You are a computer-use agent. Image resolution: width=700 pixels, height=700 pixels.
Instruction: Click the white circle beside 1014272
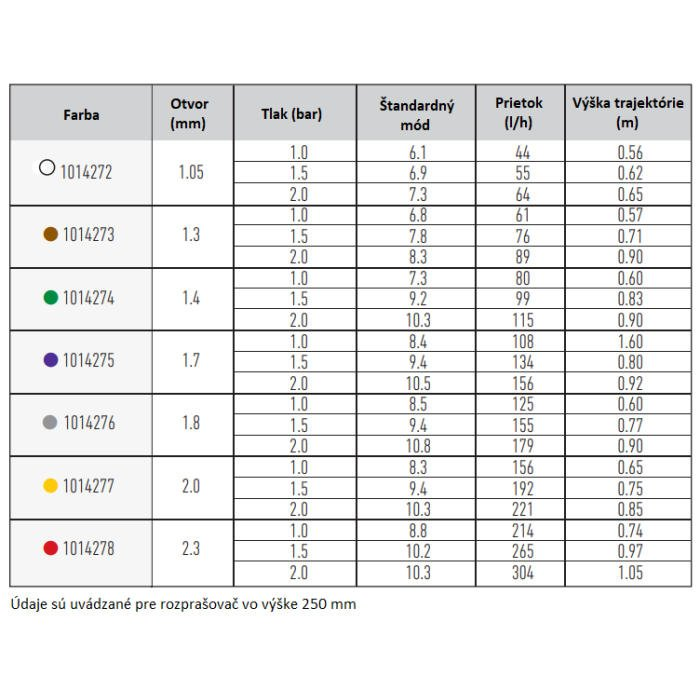coord(47,167)
